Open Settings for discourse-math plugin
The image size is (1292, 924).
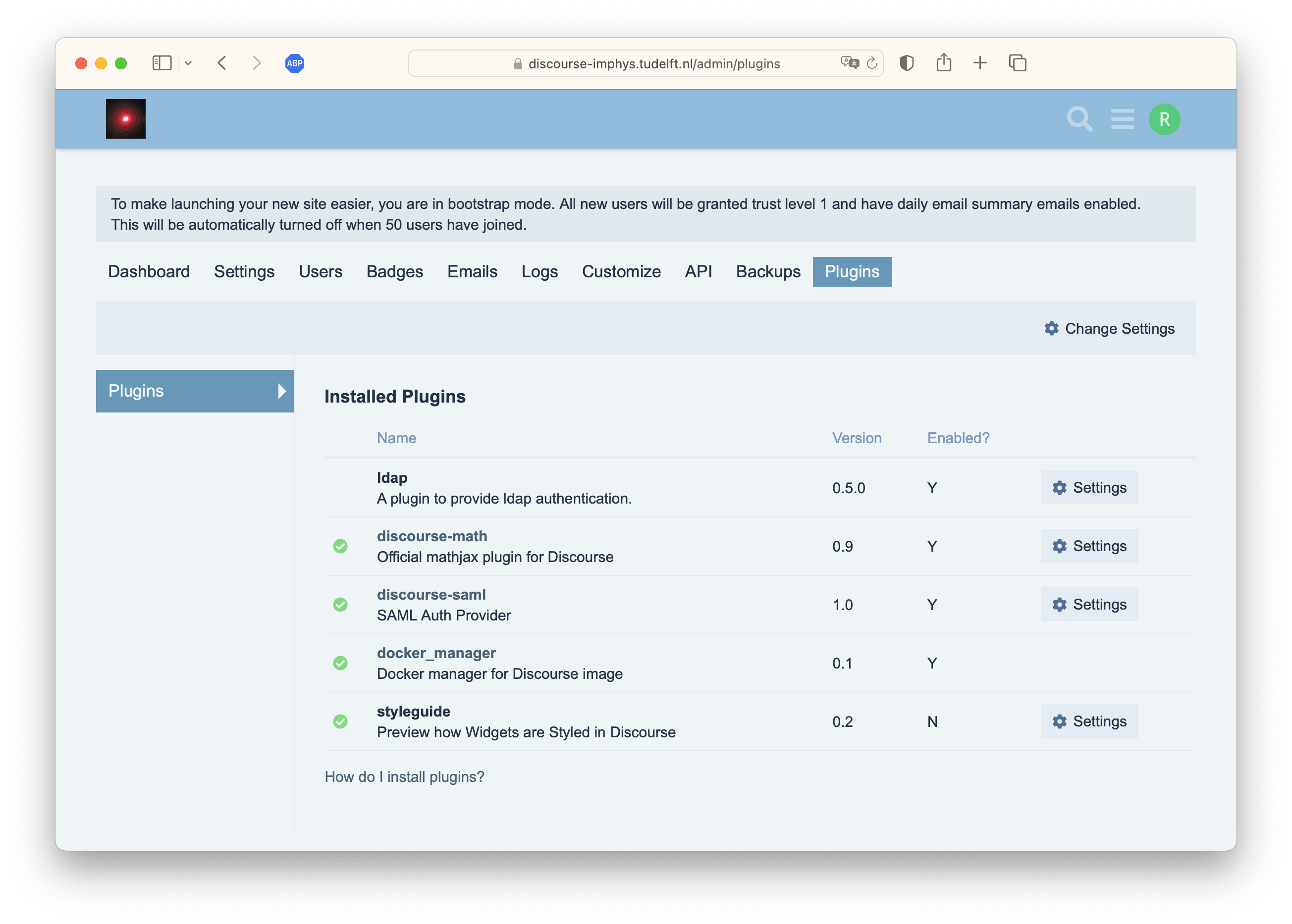[x=1089, y=546]
